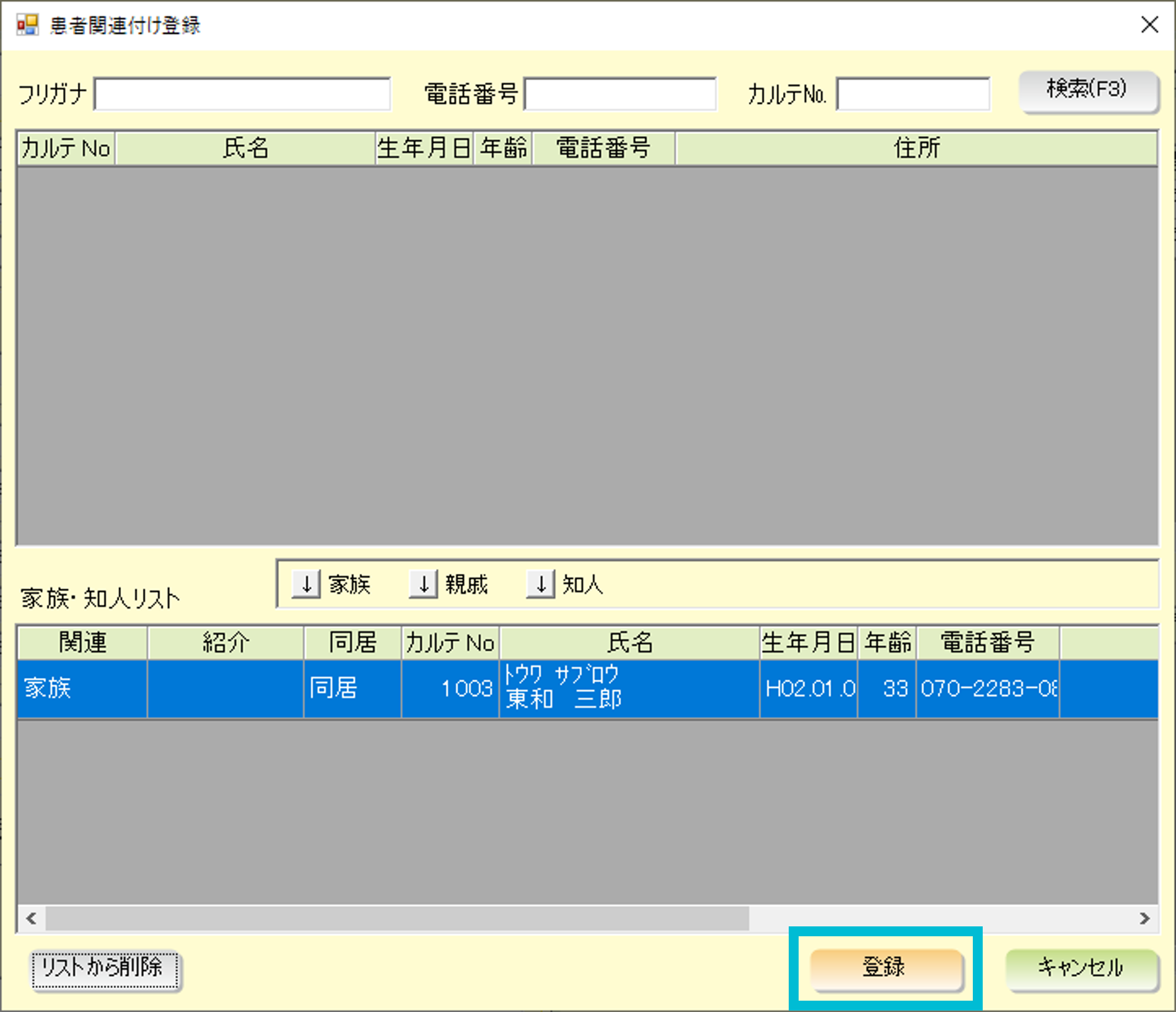Click the down-arrow button next to 家族
1176x1012 pixels.
click(x=306, y=585)
